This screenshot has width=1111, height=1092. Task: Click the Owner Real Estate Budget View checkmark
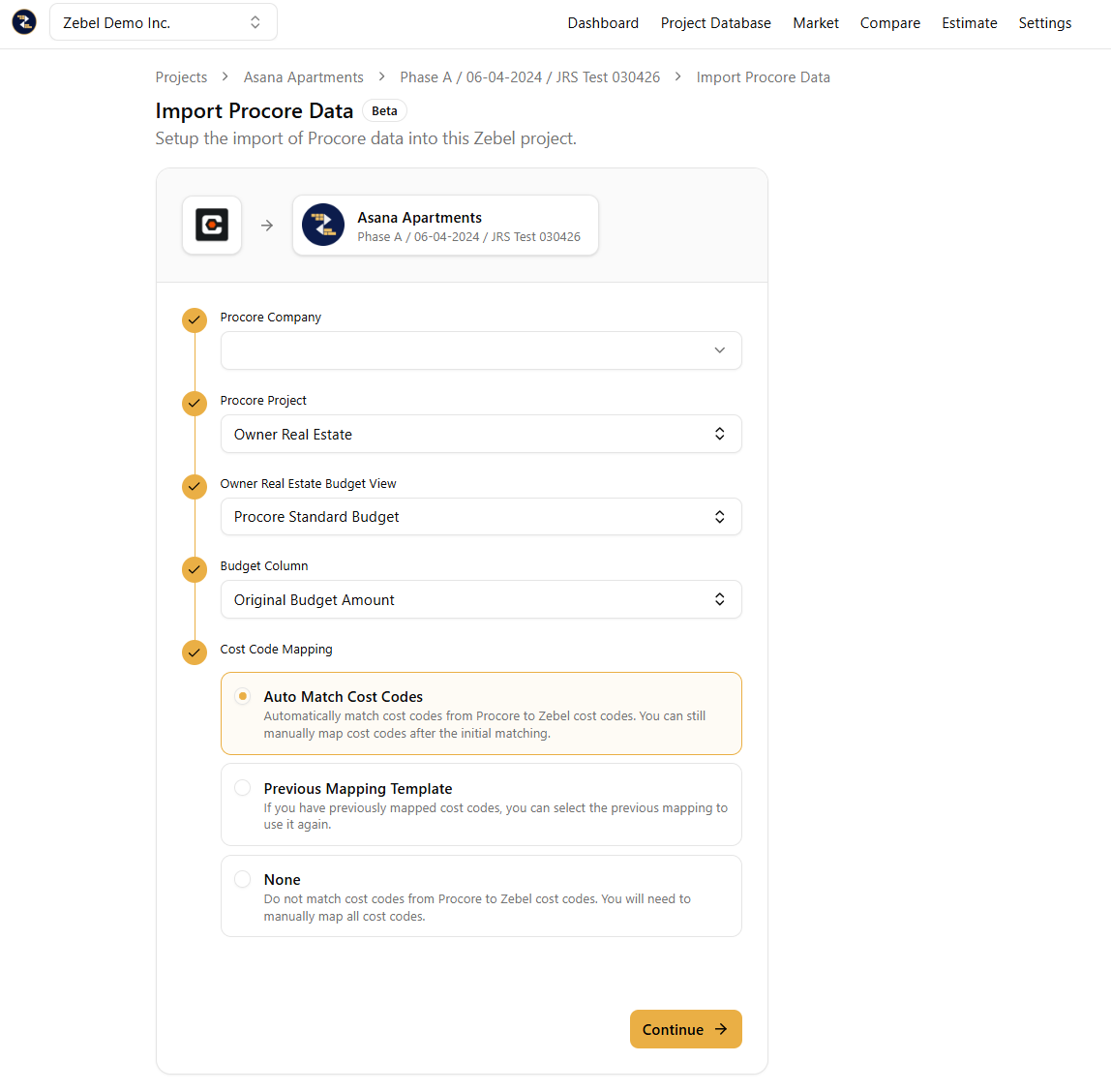(x=195, y=486)
